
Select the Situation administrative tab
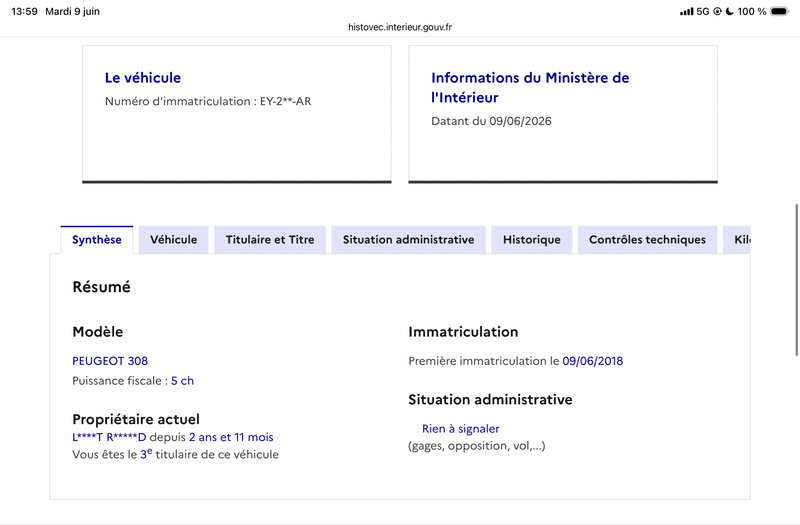[x=408, y=240]
